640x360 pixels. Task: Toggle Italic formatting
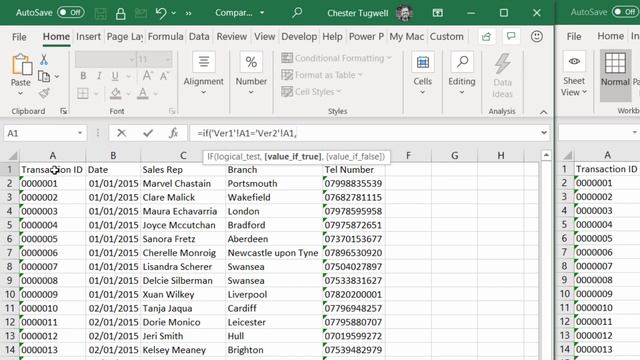click(x=99, y=76)
